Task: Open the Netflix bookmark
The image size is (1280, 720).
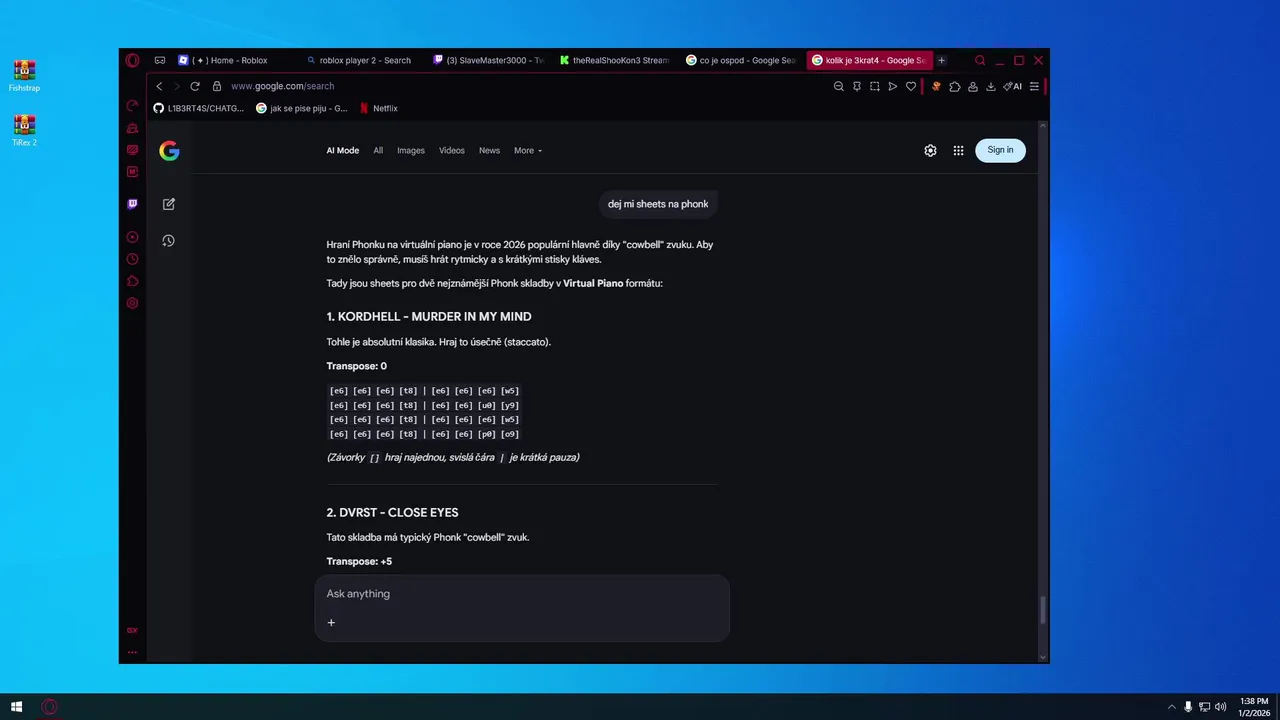Action: pyautogui.click(x=379, y=108)
